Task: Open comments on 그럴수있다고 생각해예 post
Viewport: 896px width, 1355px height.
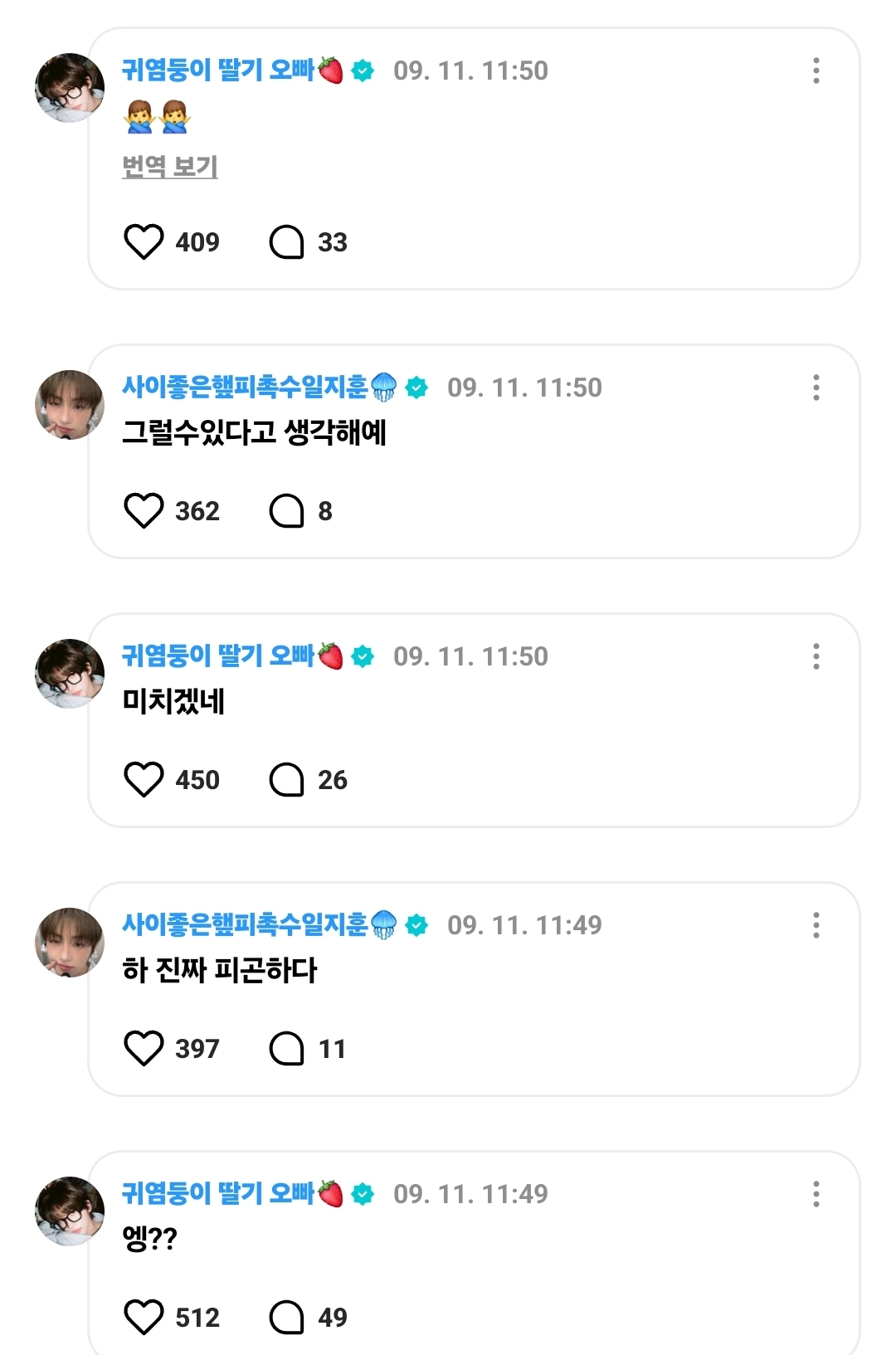Action: 287,511
